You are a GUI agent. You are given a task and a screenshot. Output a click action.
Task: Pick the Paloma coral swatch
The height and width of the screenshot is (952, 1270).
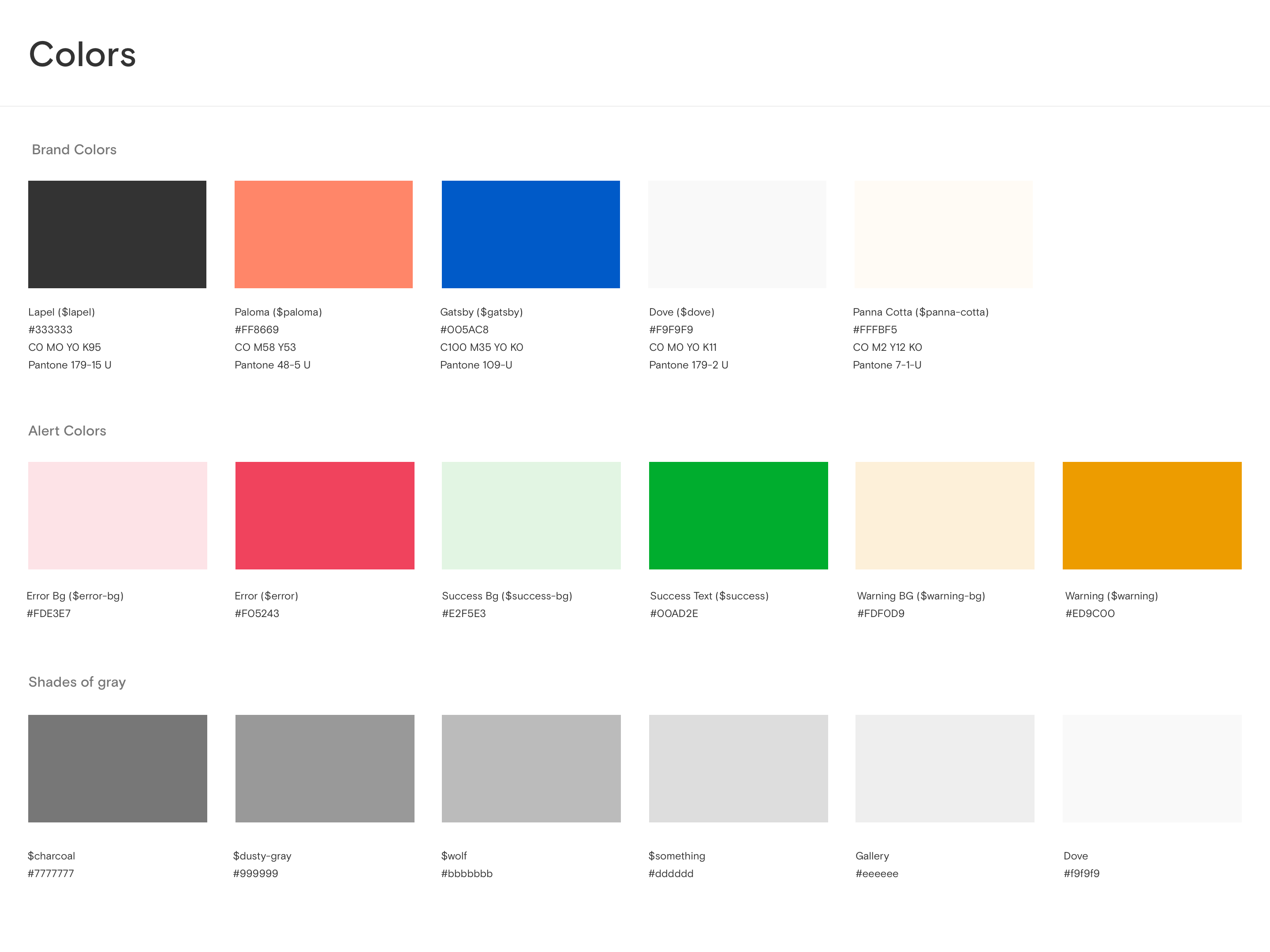(323, 234)
